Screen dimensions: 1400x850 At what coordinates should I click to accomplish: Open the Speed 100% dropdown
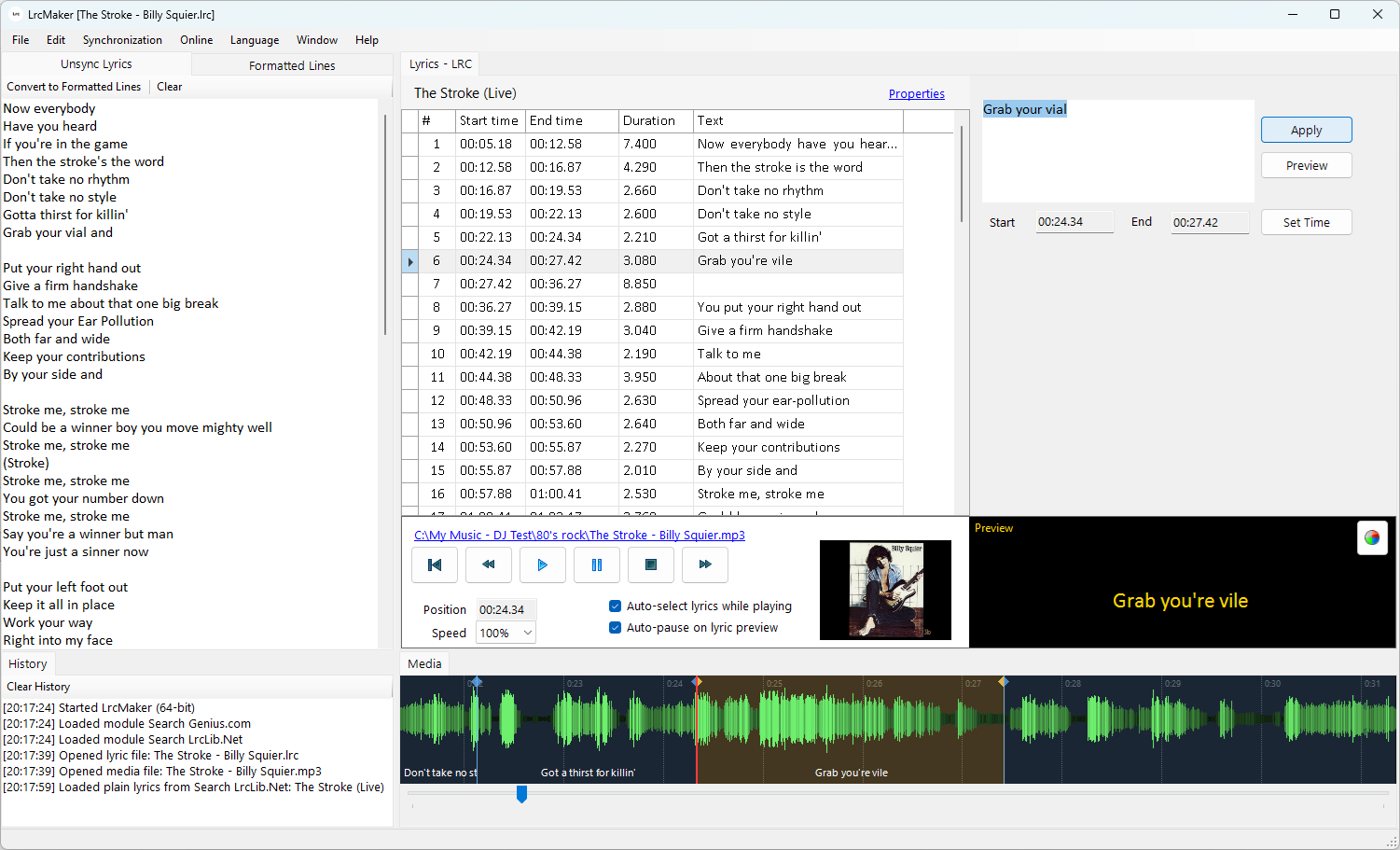506,633
